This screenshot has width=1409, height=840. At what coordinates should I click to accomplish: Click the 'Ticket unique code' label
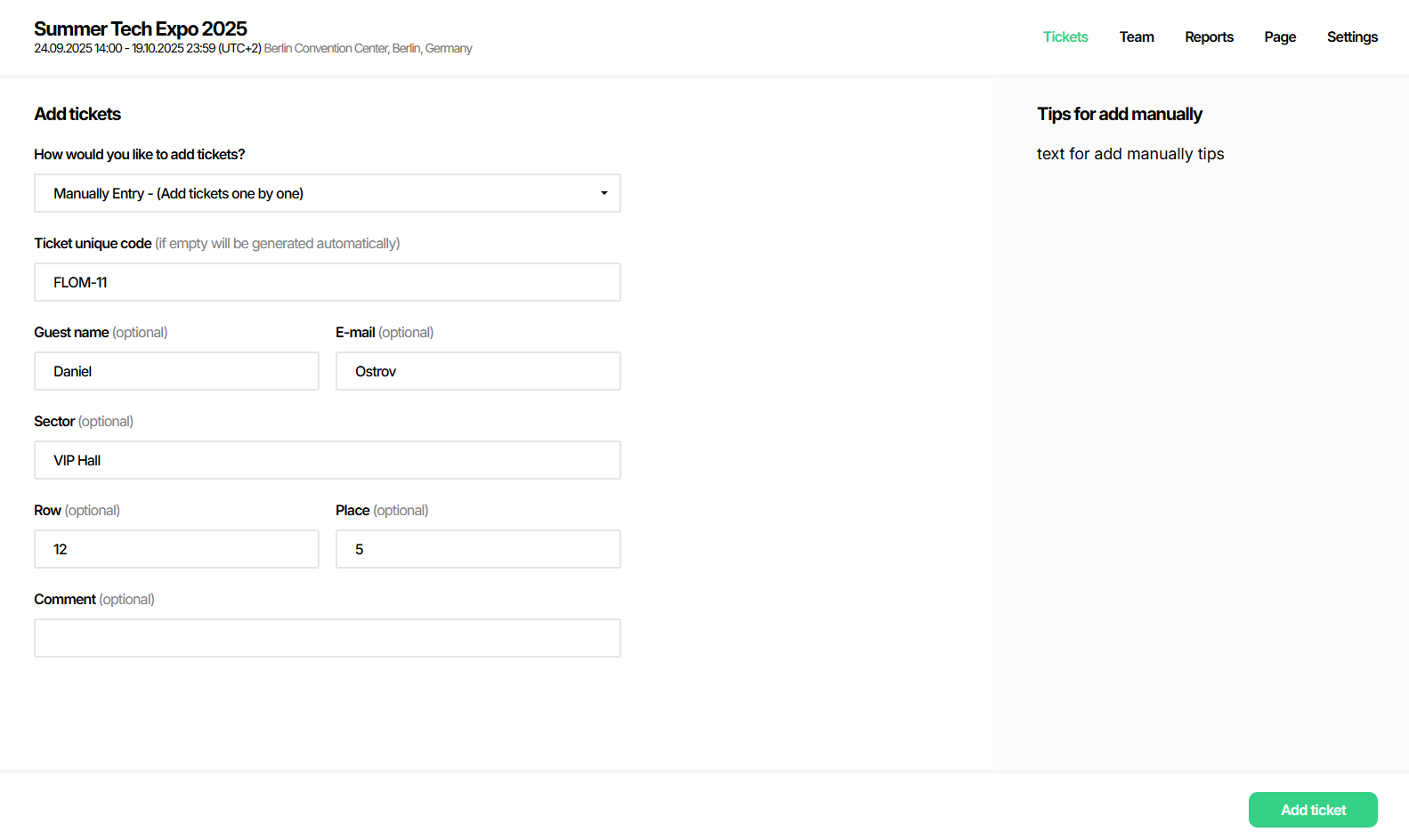93,243
